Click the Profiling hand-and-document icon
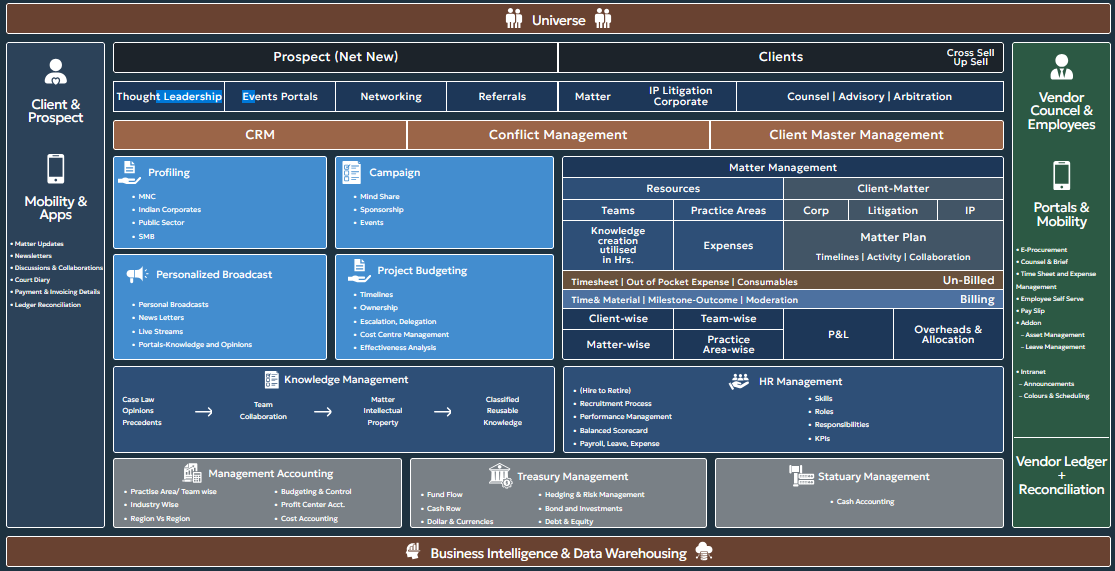The width and height of the screenshot is (1115, 571). click(x=129, y=172)
